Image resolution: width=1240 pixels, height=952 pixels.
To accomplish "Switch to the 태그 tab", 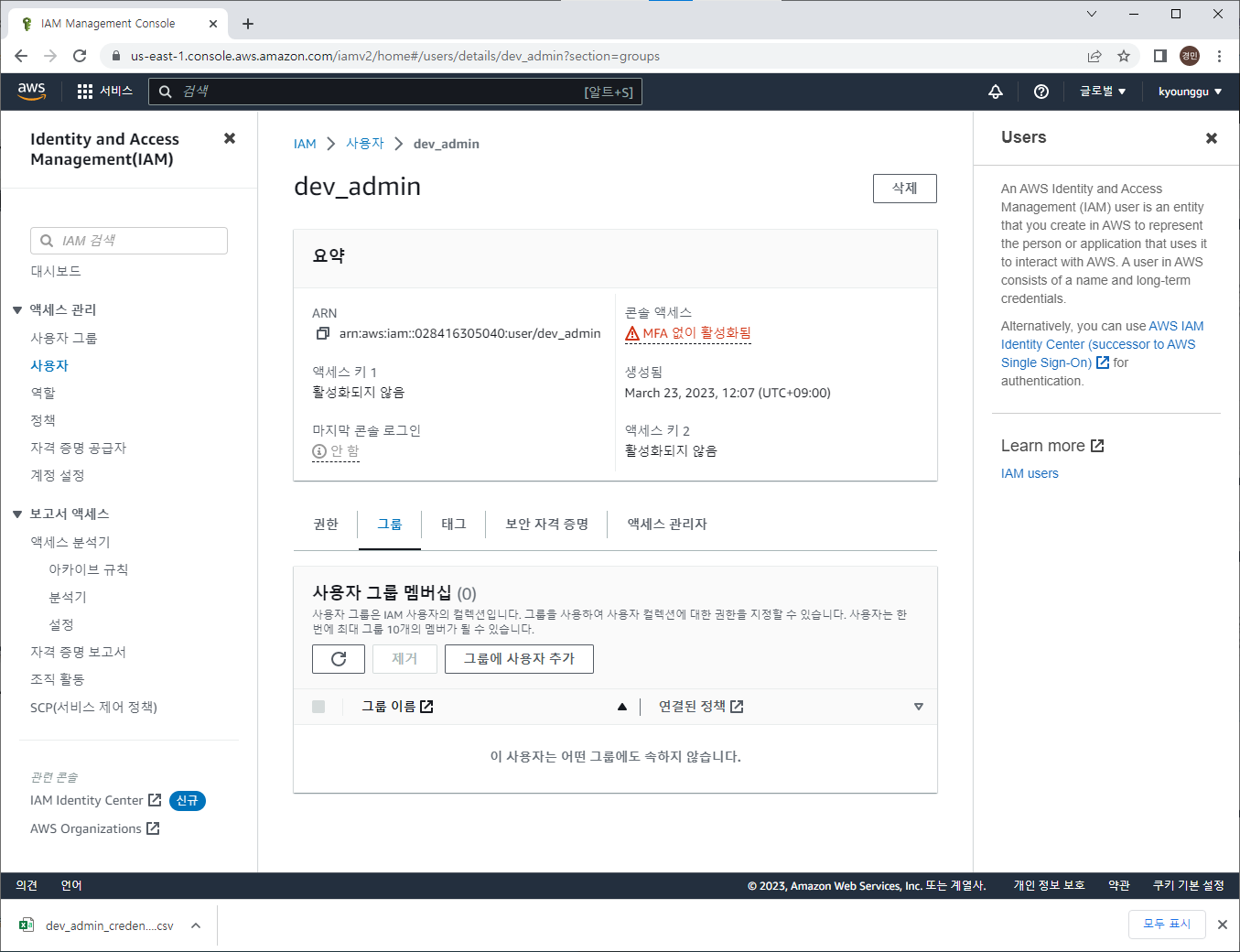I will (x=454, y=525).
